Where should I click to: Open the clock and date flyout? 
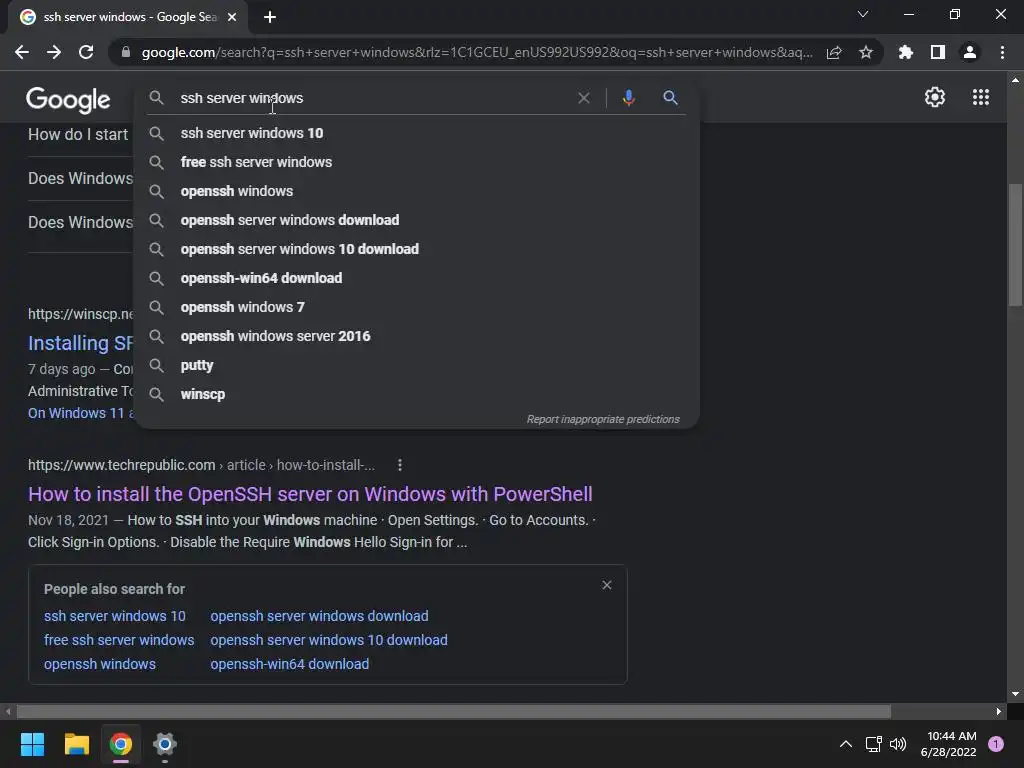click(x=948, y=744)
